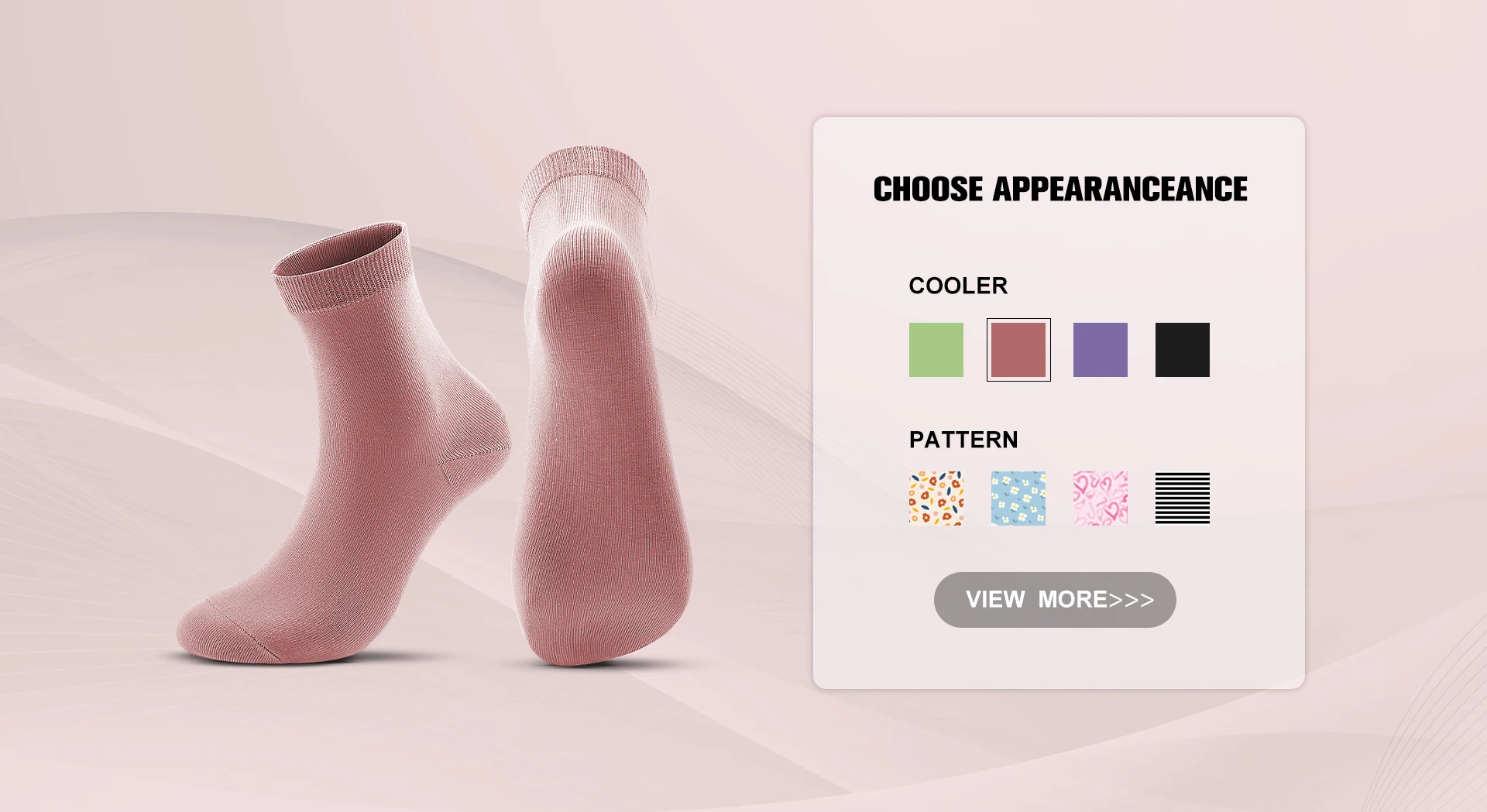Choose the black striped pattern tile
The width and height of the screenshot is (1487, 812).
1183,499
